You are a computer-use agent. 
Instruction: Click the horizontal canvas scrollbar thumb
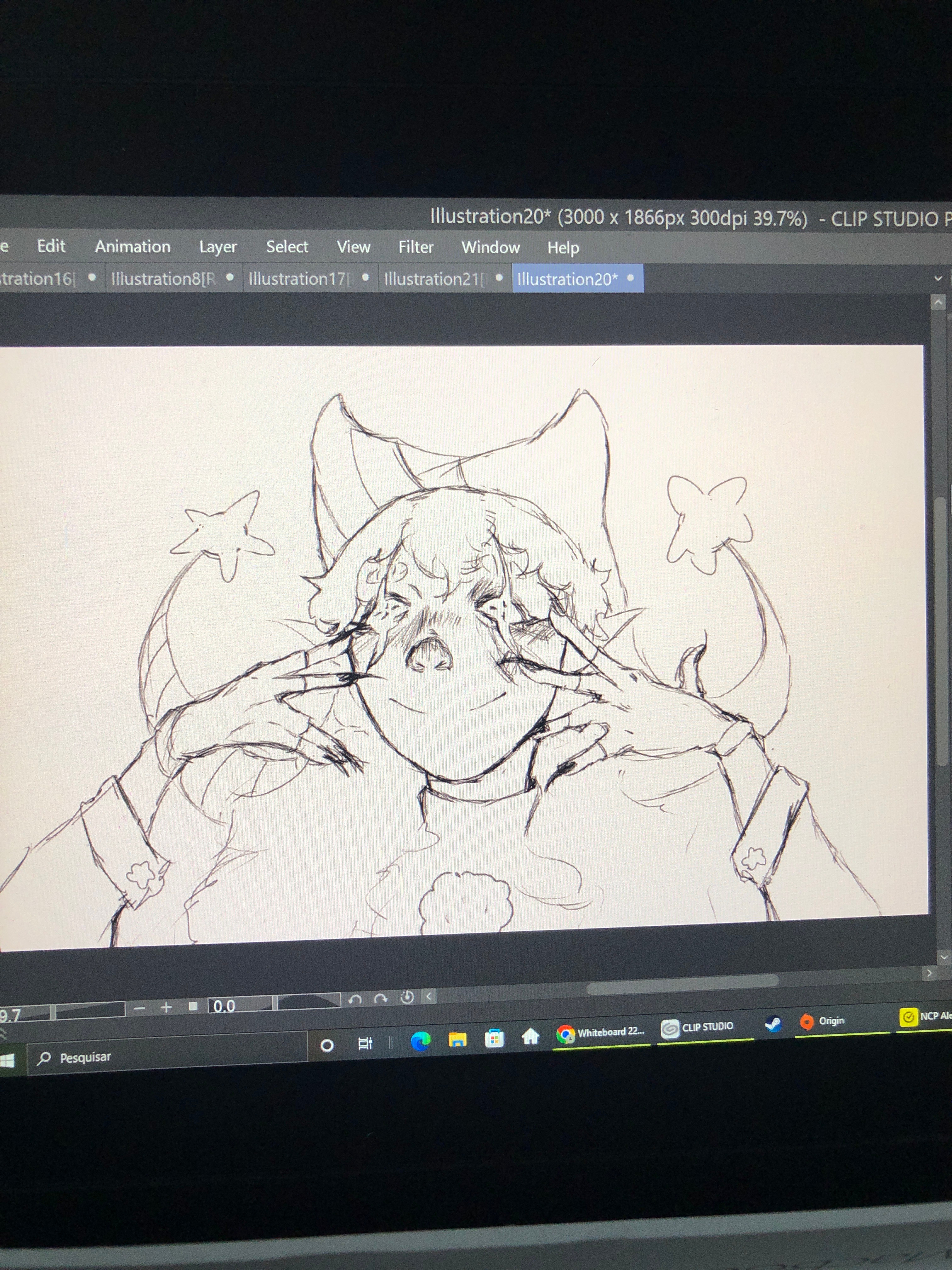coord(682,984)
